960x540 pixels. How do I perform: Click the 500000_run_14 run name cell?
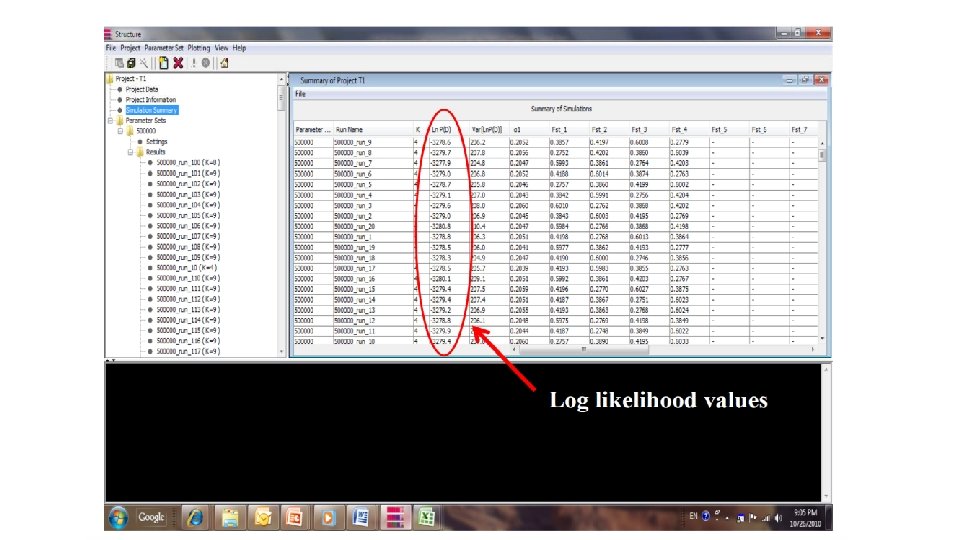[373, 300]
